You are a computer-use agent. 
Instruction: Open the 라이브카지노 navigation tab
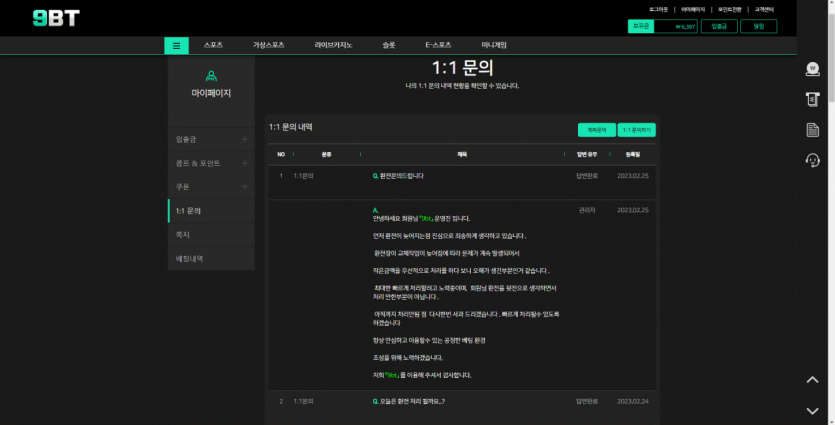333,45
